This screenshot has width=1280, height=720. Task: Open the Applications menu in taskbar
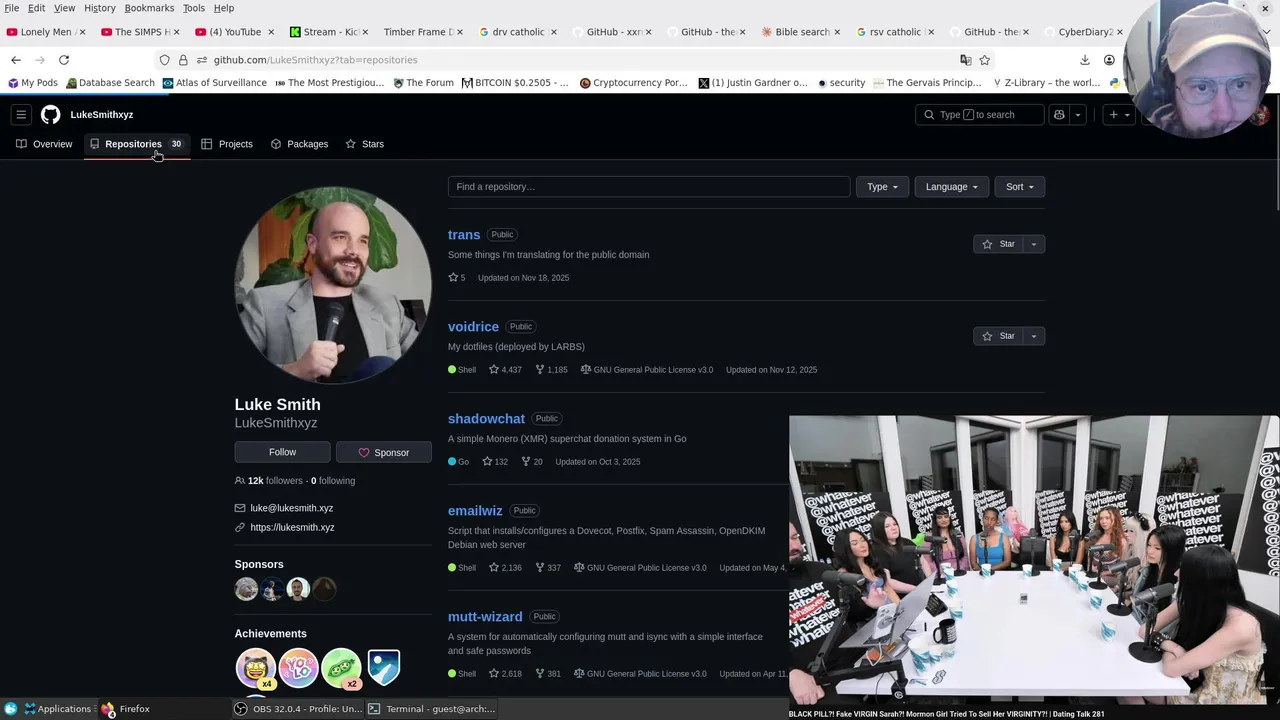pos(58,709)
